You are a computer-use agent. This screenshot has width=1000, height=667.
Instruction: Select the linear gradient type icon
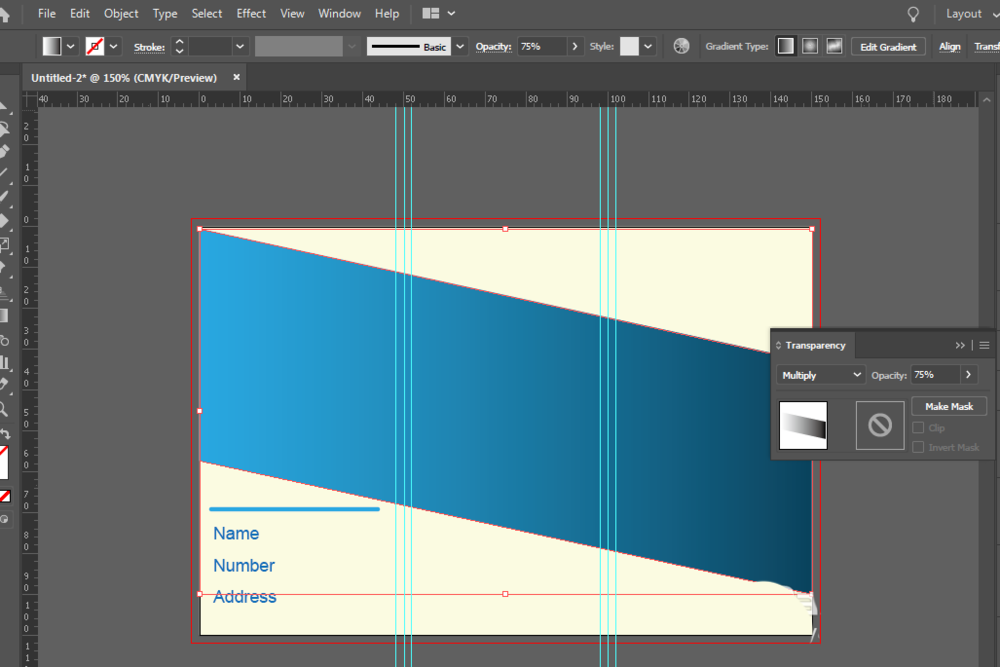[x=786, y=47]
